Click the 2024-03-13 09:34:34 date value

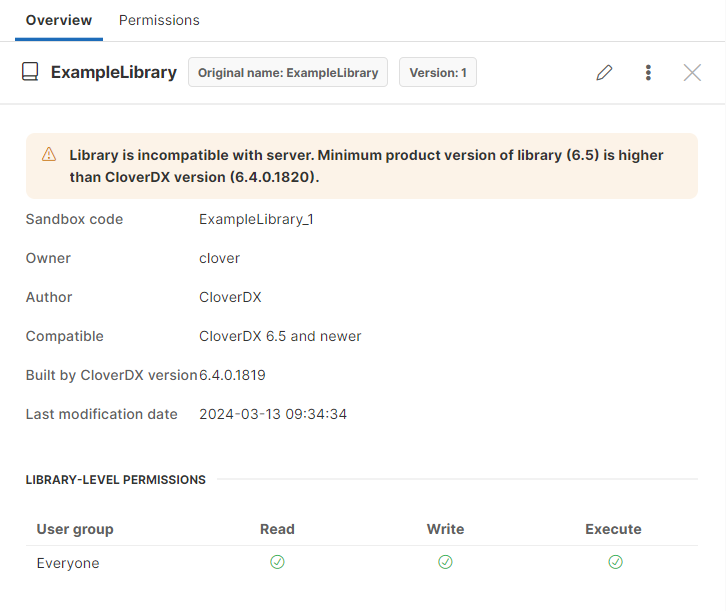273,414
